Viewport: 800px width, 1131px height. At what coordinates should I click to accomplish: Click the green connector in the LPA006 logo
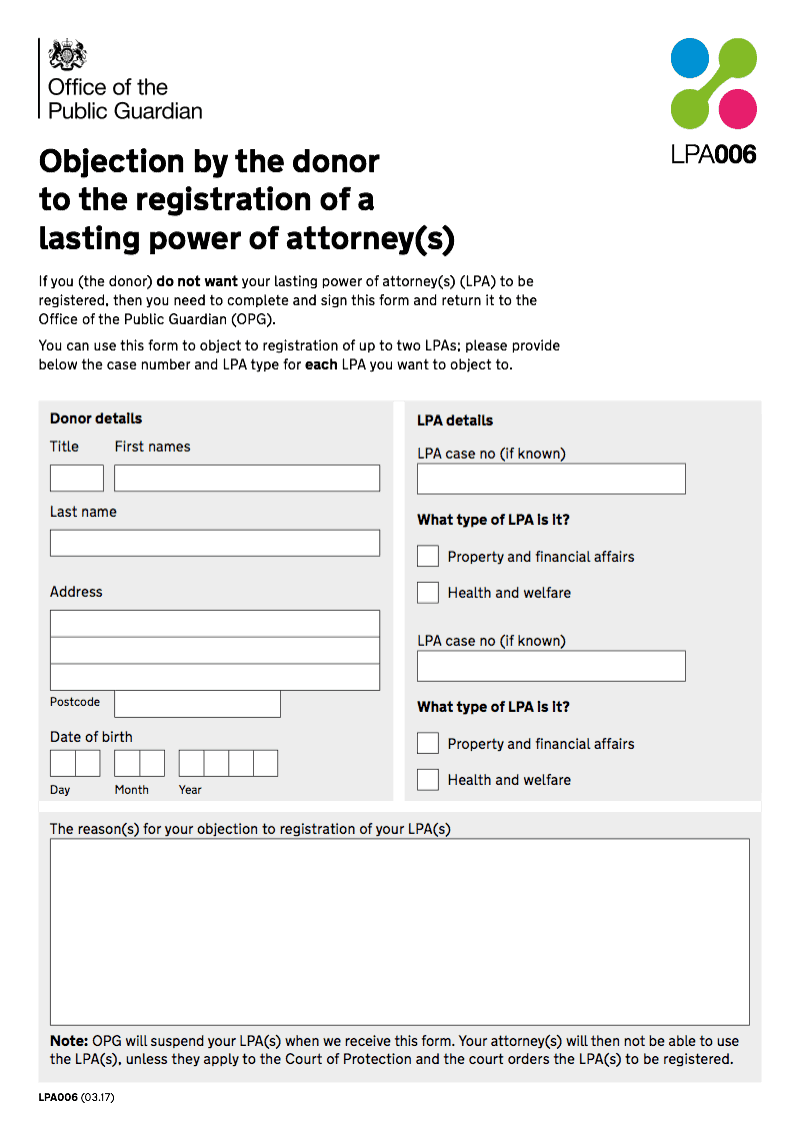[x=715, y=82]
